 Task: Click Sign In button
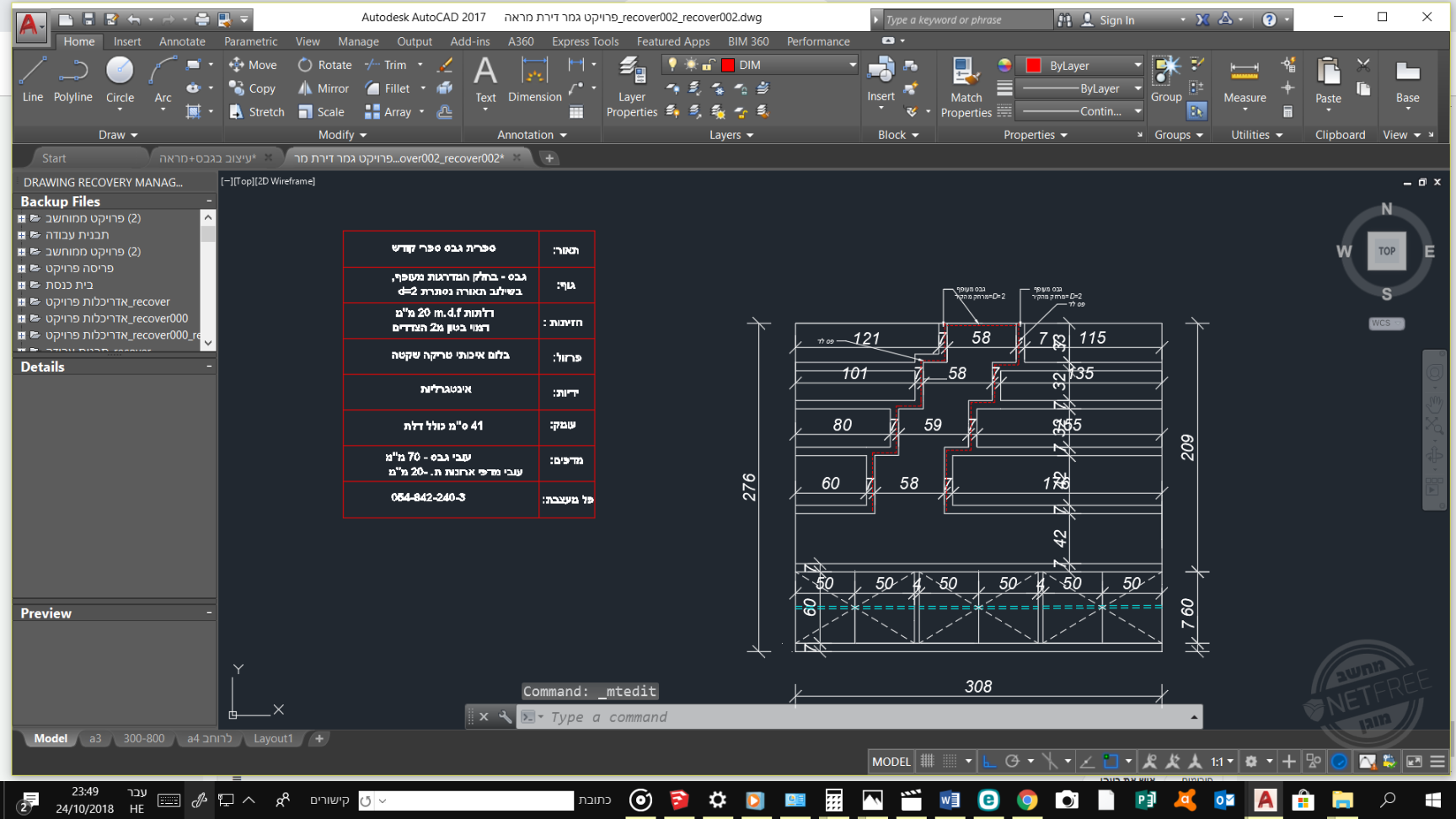click(x=1116, y=20)
